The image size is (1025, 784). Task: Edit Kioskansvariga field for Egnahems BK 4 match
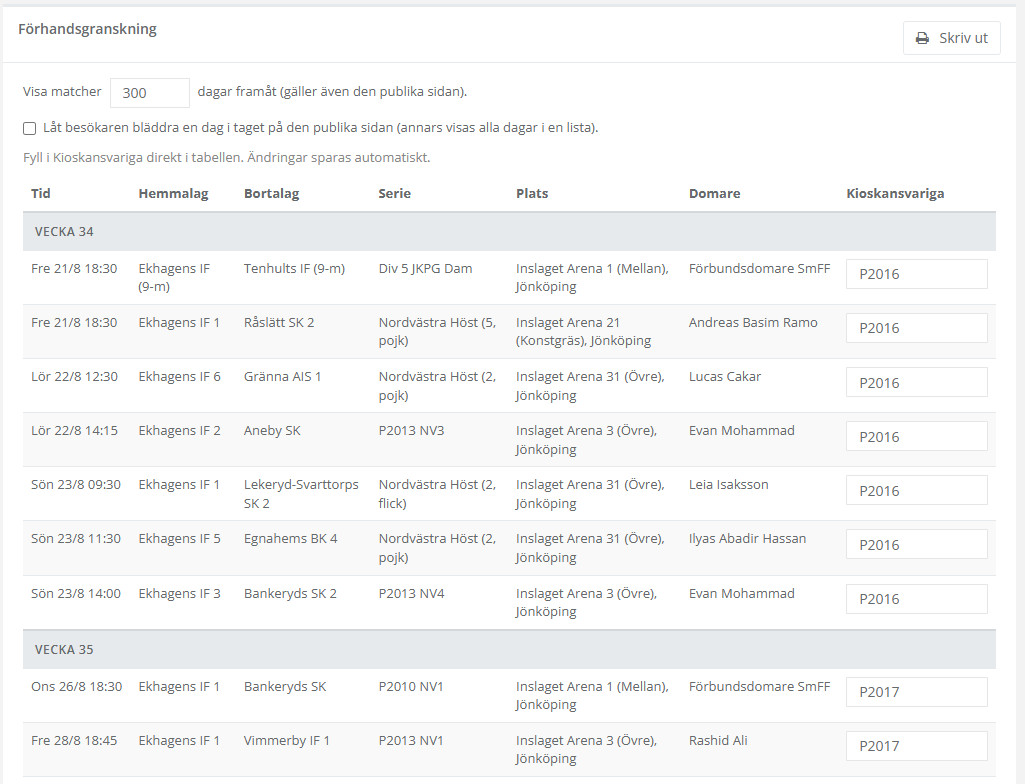click(x=916, y=545)
